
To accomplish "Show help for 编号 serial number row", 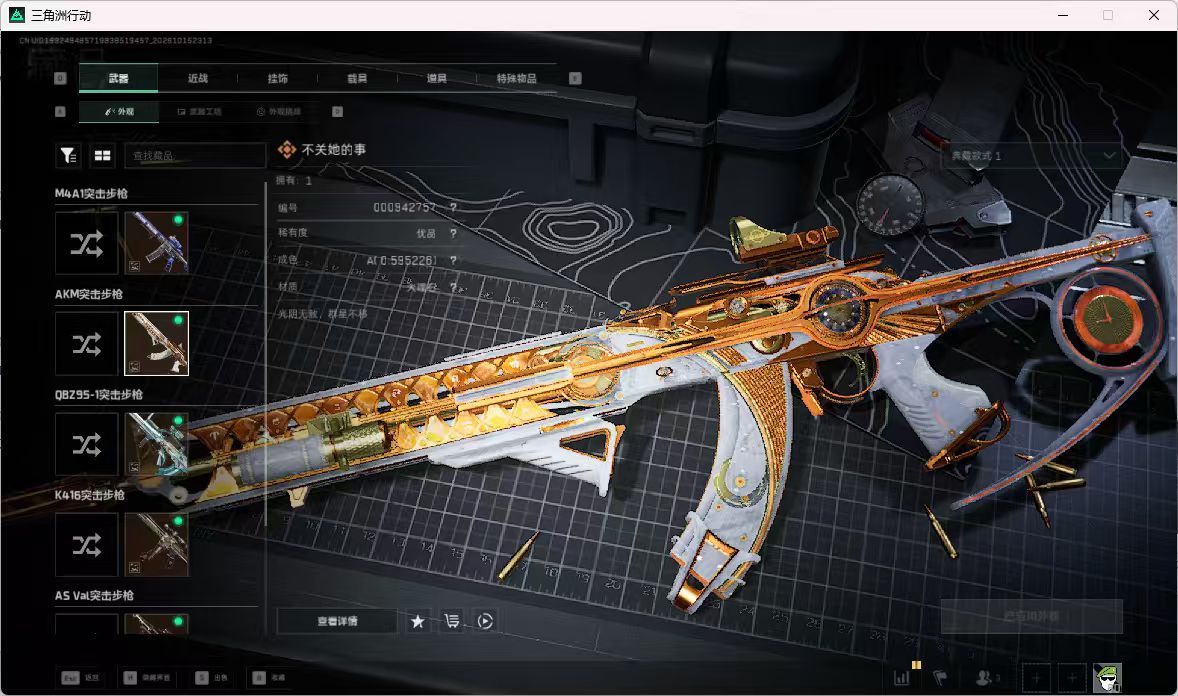I will 453,207.
